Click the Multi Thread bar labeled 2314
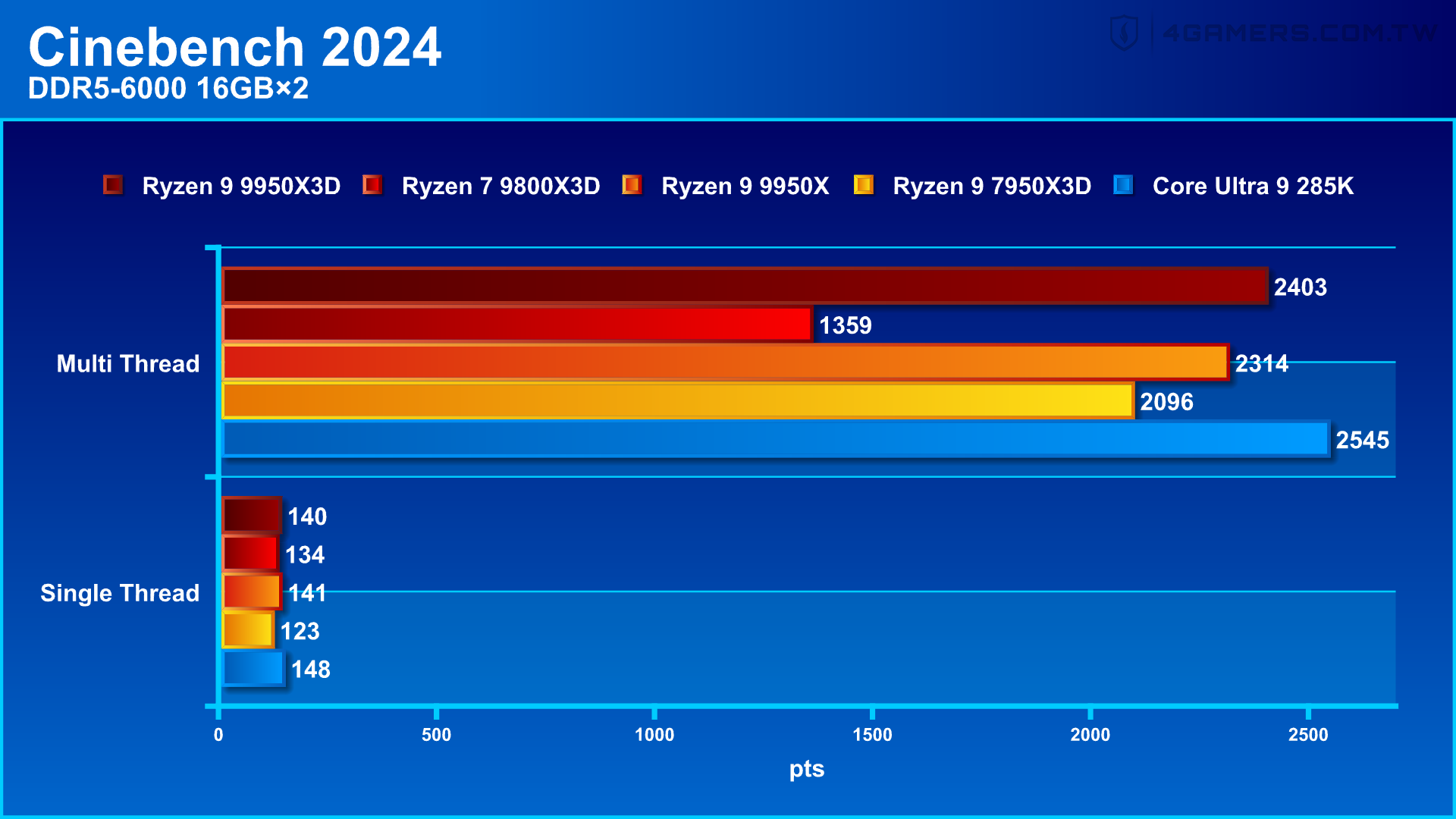The image size is (1456, 819). coord(725,362)
